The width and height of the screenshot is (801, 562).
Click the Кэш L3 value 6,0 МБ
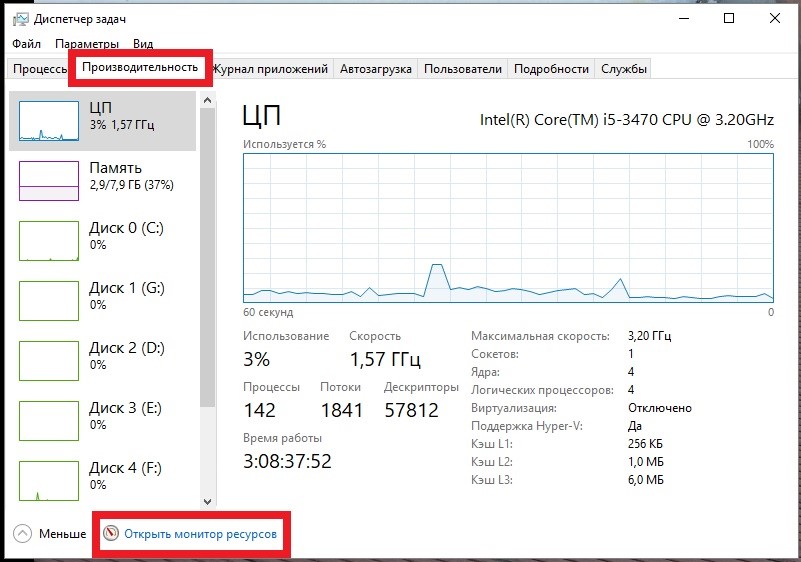(646, 480)
